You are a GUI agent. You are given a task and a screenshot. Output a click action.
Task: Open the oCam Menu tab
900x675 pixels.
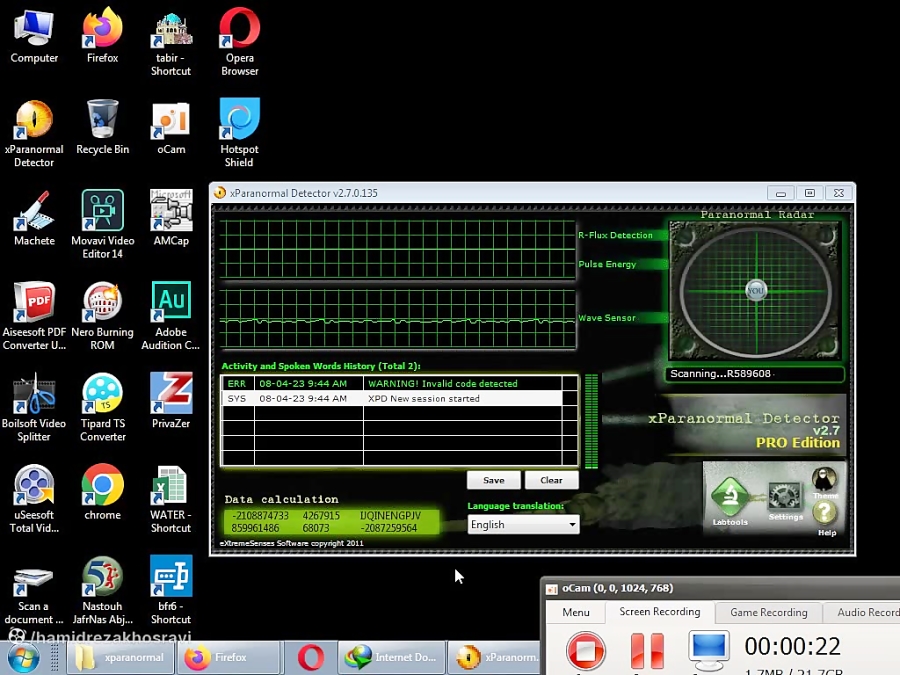[575, 612]
